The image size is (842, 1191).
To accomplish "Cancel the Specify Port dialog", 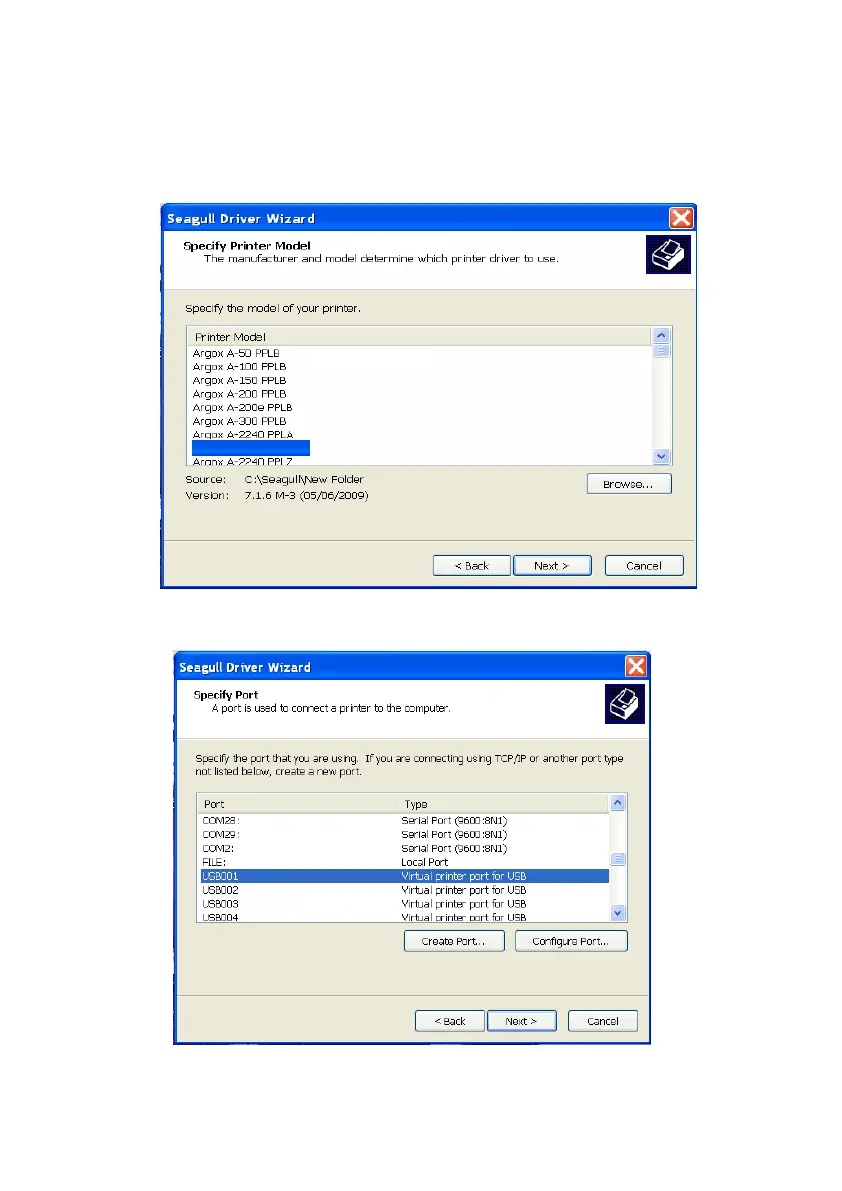I will pyautogui.click(x=603, y=1021).
